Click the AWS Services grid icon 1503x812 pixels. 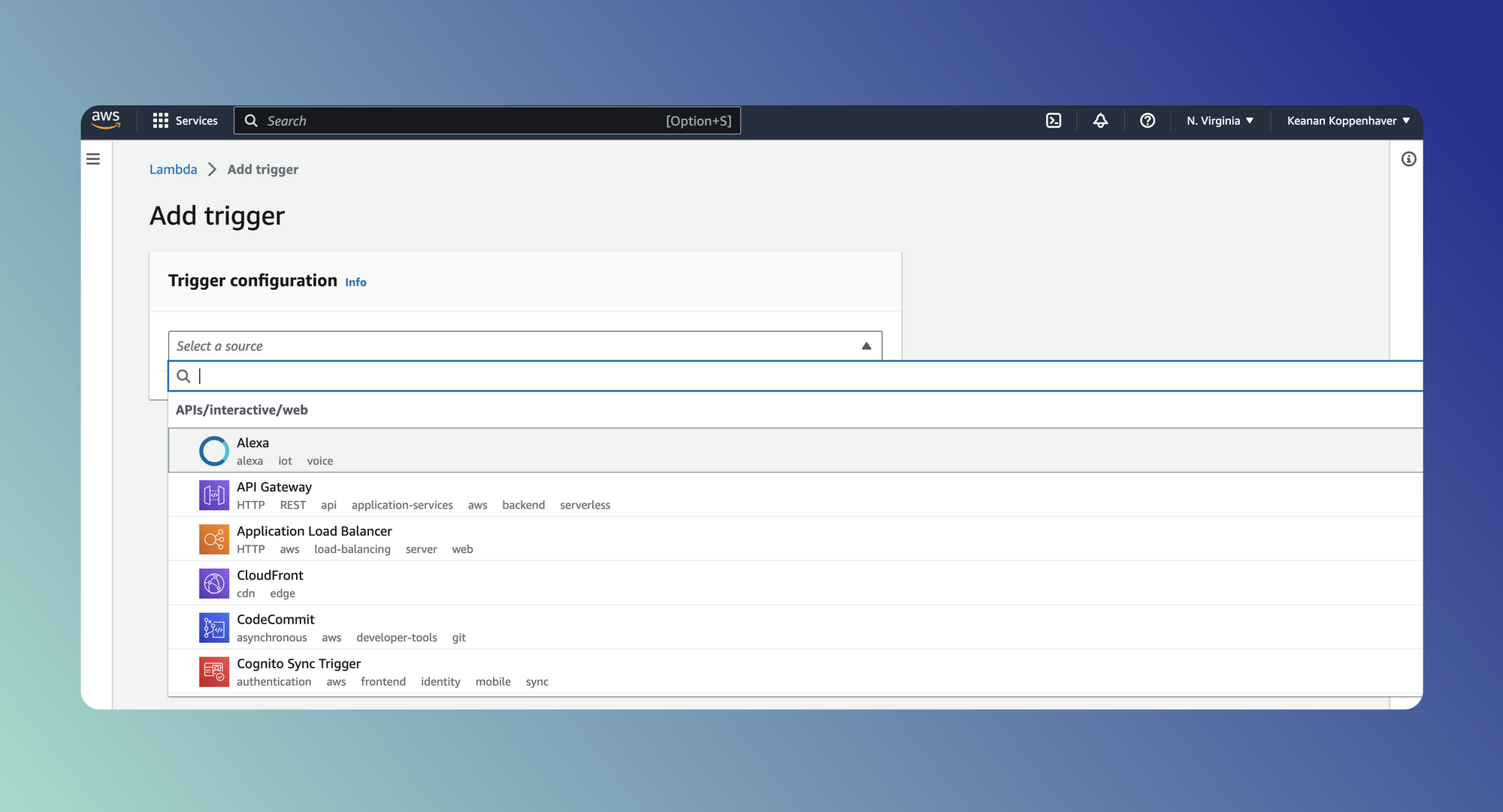[x=159, y=120]
